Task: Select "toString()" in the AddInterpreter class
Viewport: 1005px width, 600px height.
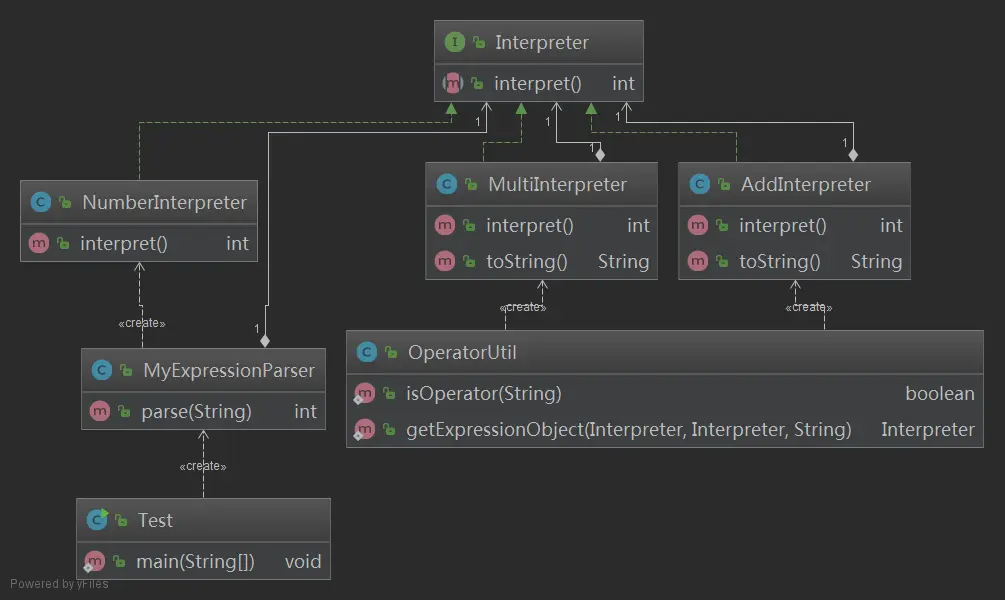Action: 780,262
